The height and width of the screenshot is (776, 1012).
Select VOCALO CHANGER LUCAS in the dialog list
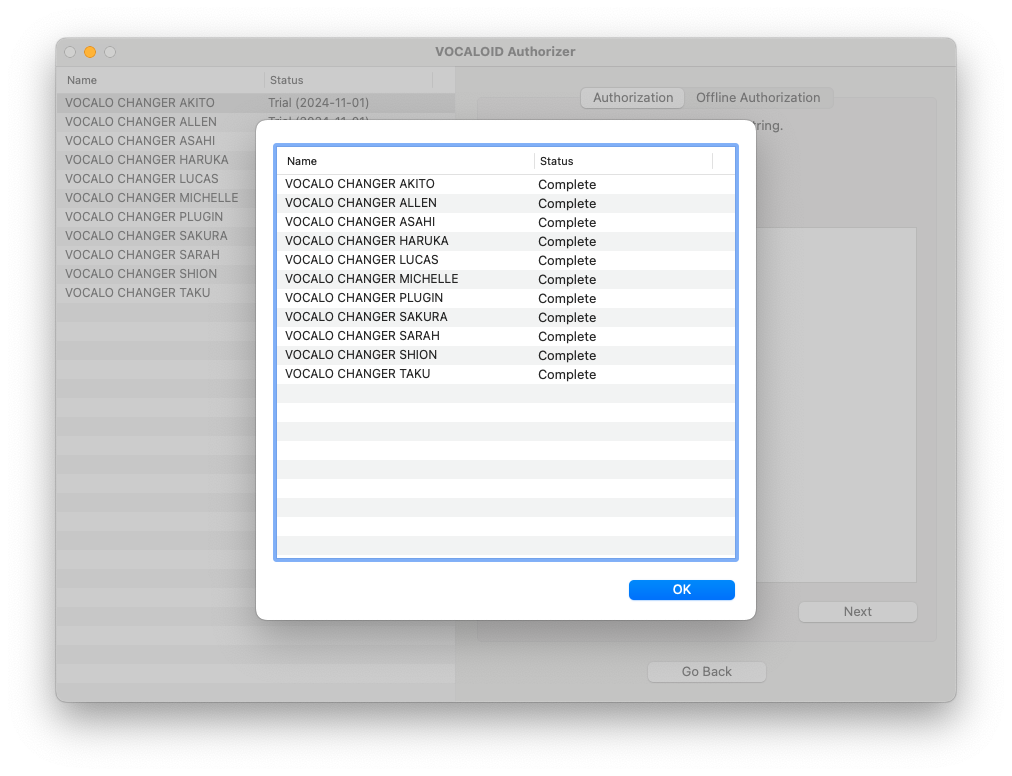361,260
